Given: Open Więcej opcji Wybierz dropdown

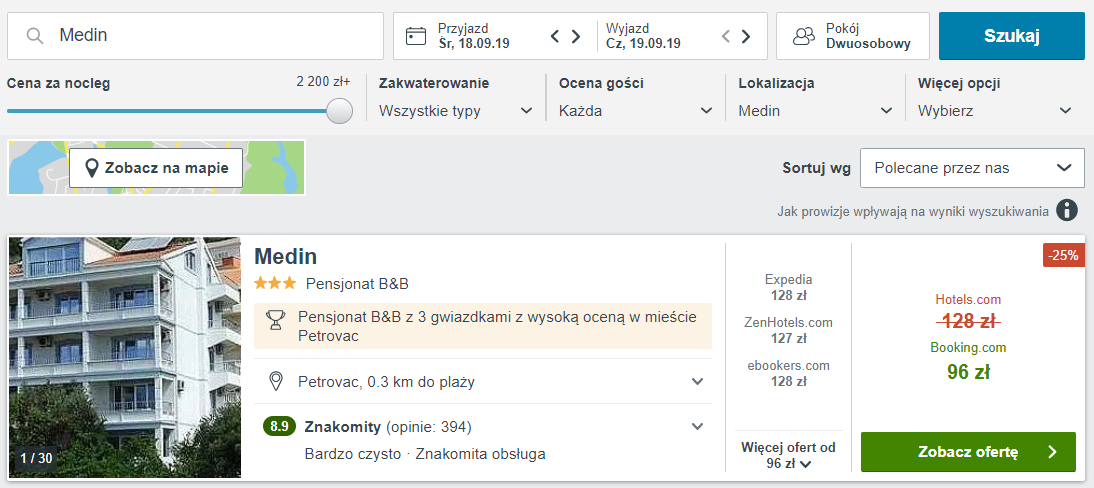Looking at the screenshot, I should (x=995, y=110).
